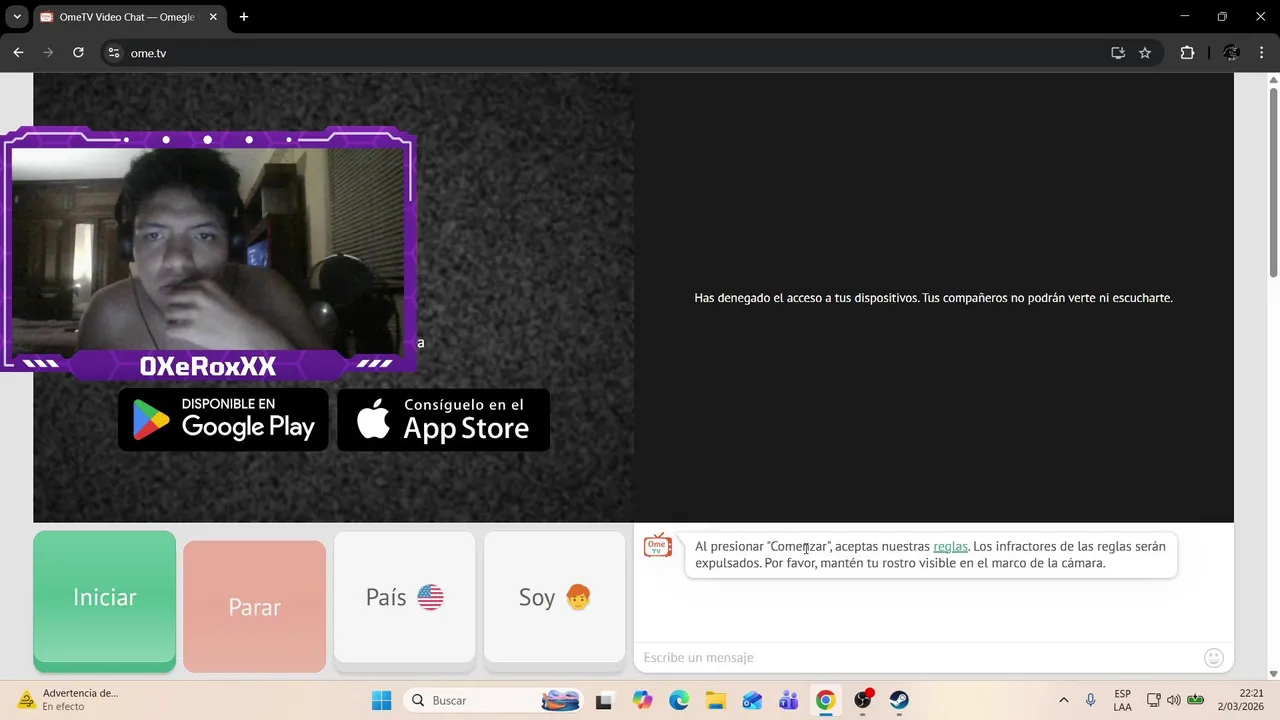Open Steam from the taskbar
This screenshot has height=720, width=1280.
coord(899,700)
